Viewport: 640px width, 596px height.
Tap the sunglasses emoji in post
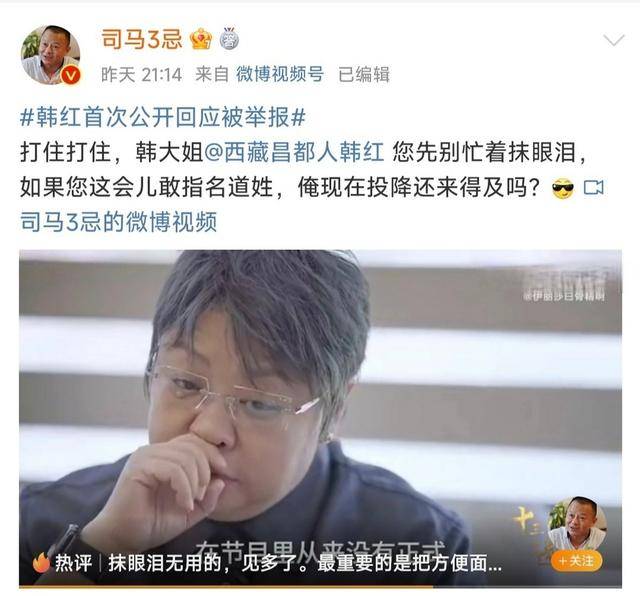[562, 188]
